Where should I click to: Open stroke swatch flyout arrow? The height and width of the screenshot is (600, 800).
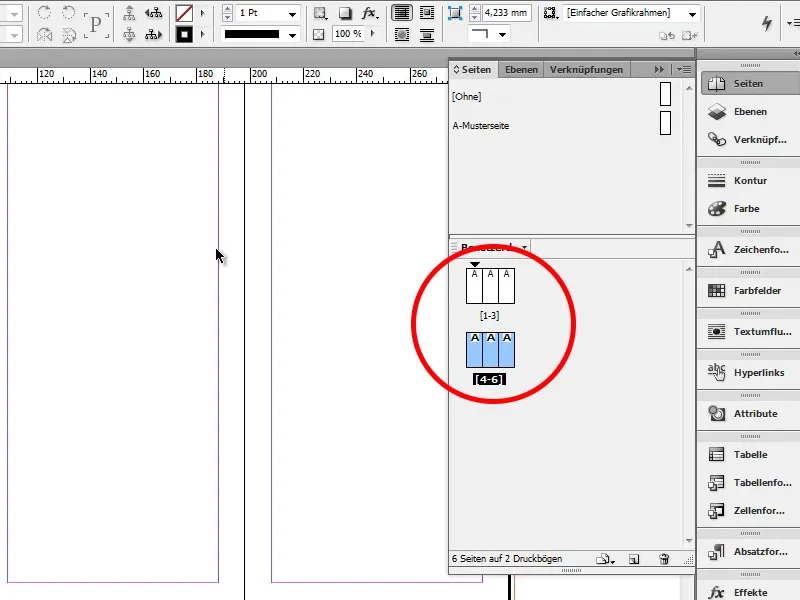203,35
